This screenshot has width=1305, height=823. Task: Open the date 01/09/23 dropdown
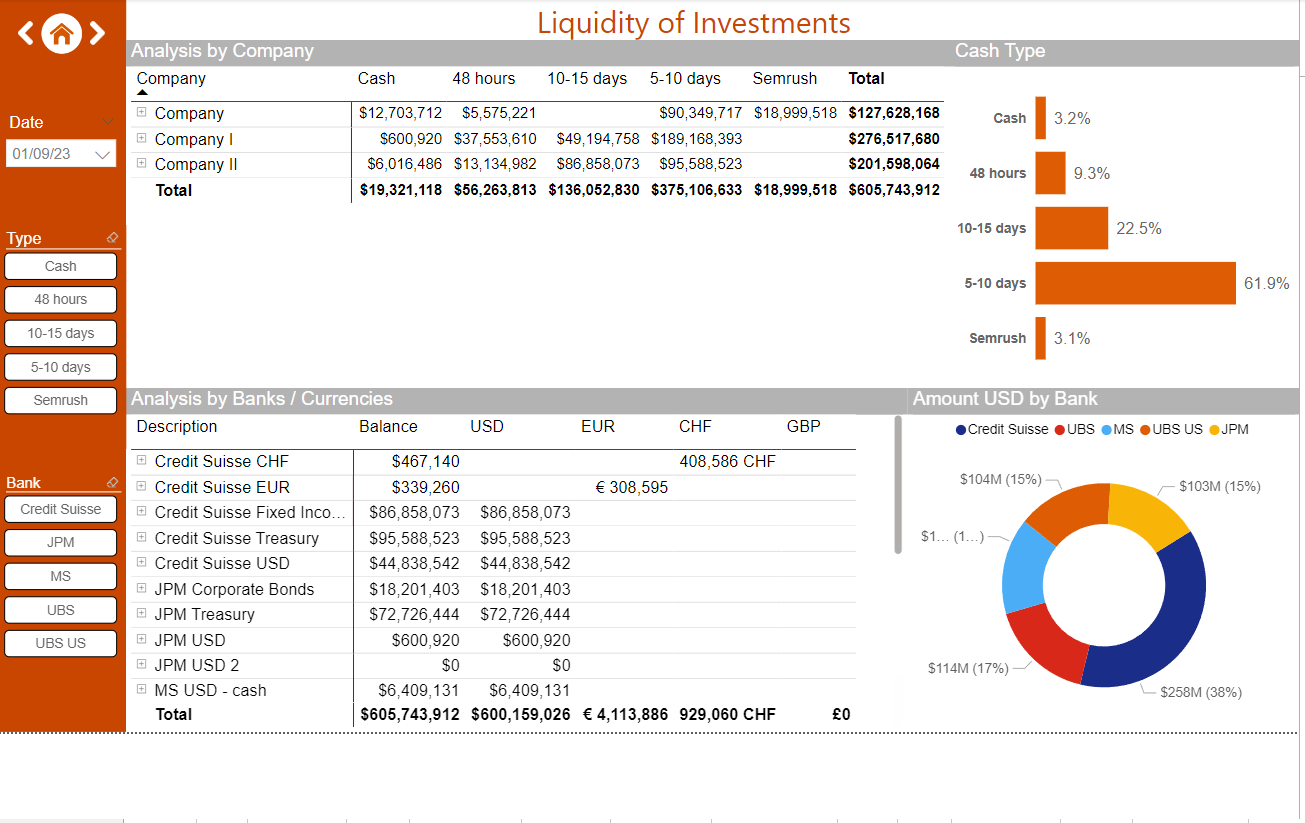click(61, 154)
